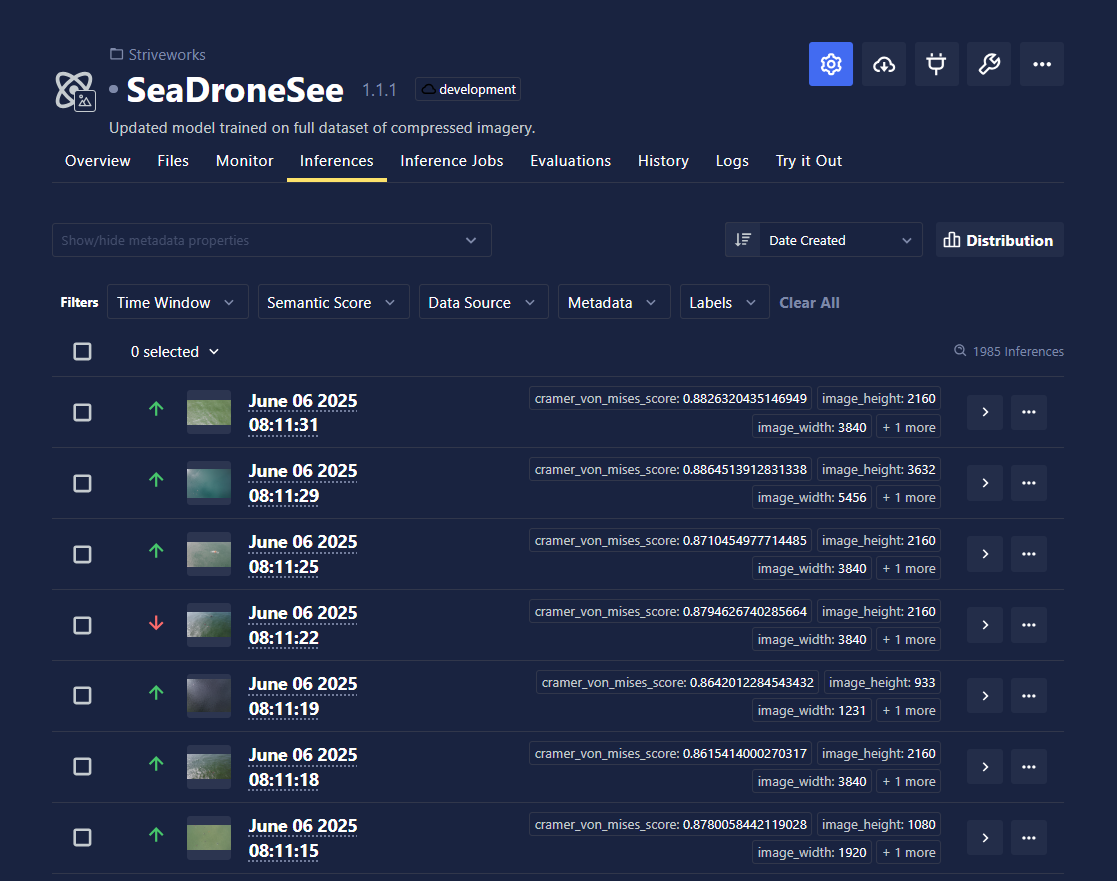Screen dimensions: 1117x881
Task: Open the Logs tab
Action: [732, 161]
